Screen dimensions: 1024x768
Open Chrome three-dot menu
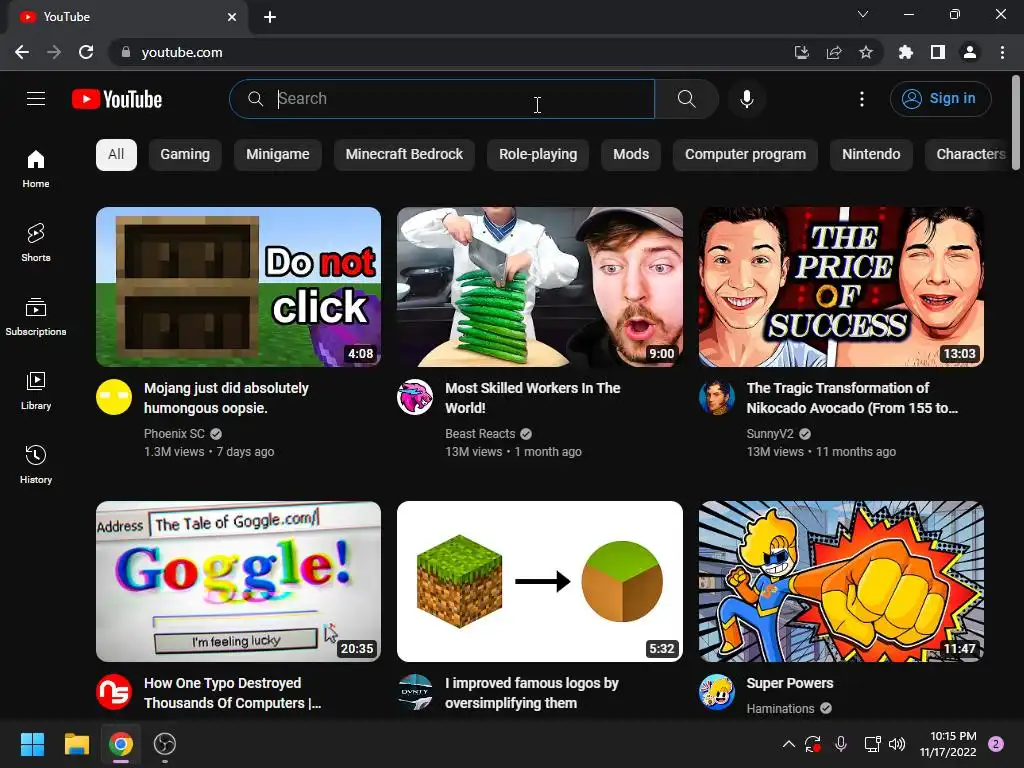click(1002, 52)
